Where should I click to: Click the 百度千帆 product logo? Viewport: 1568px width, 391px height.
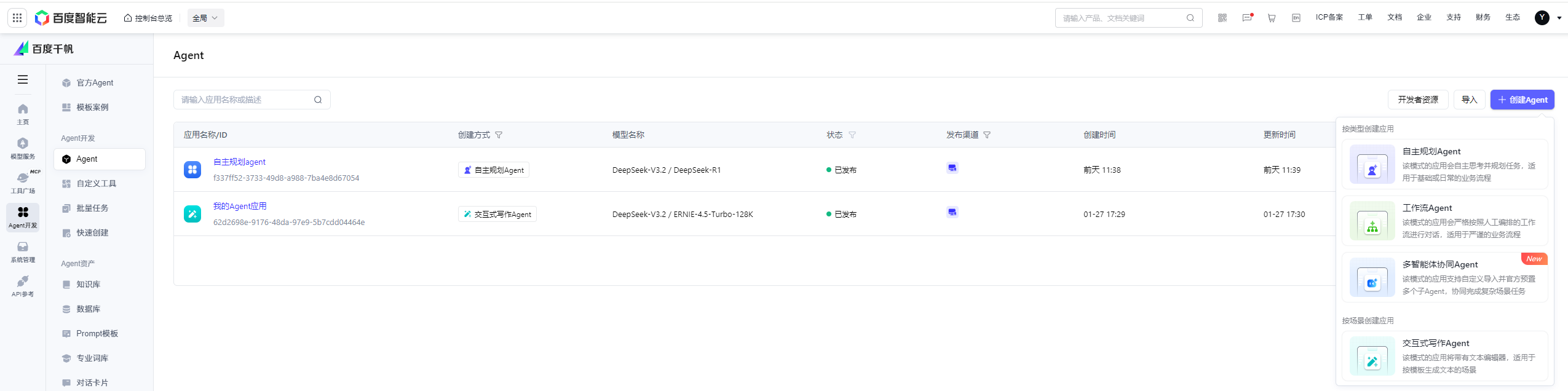44,49
